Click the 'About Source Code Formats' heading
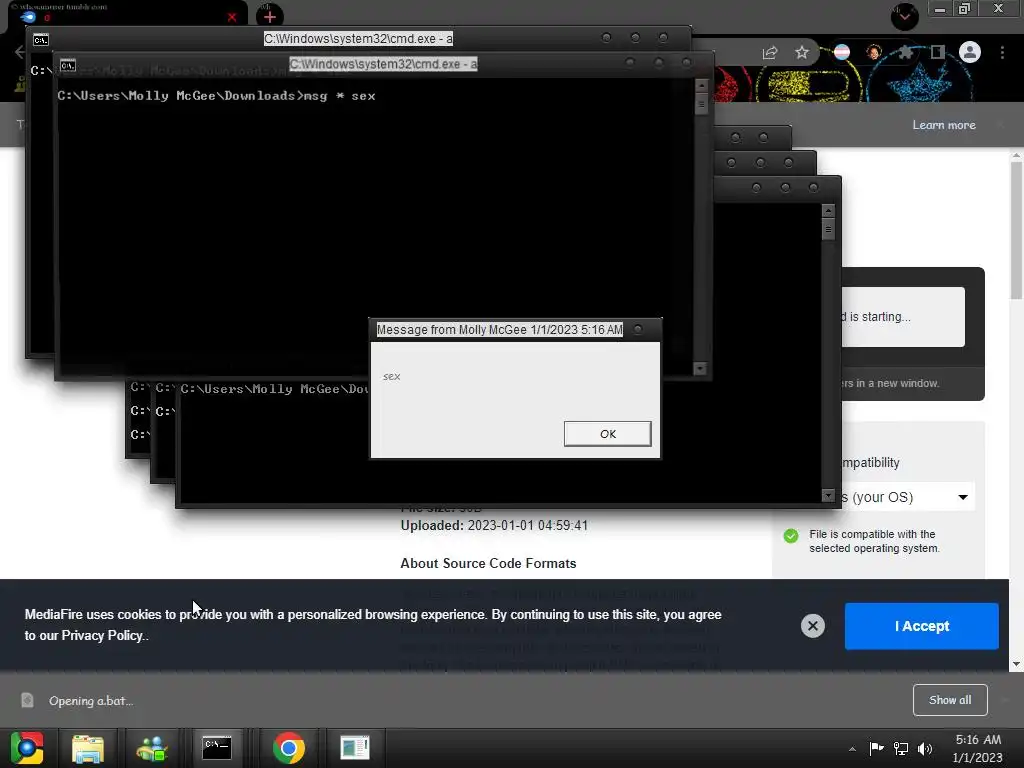Viewport: 1024px width, 768px height. (x=488, y=563)
